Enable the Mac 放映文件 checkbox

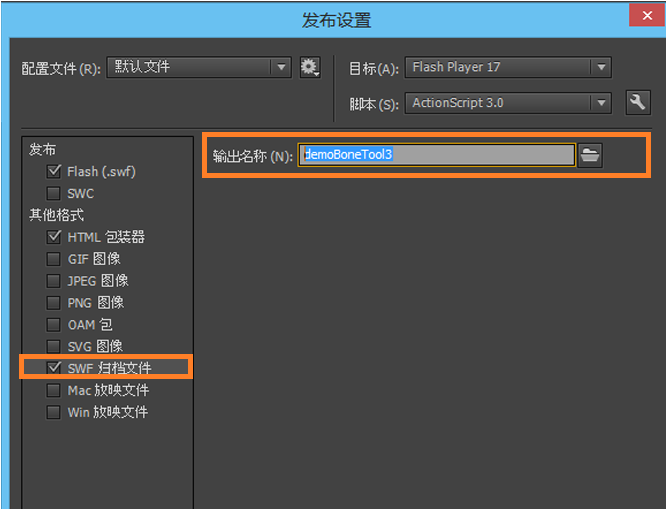[54, 390]
